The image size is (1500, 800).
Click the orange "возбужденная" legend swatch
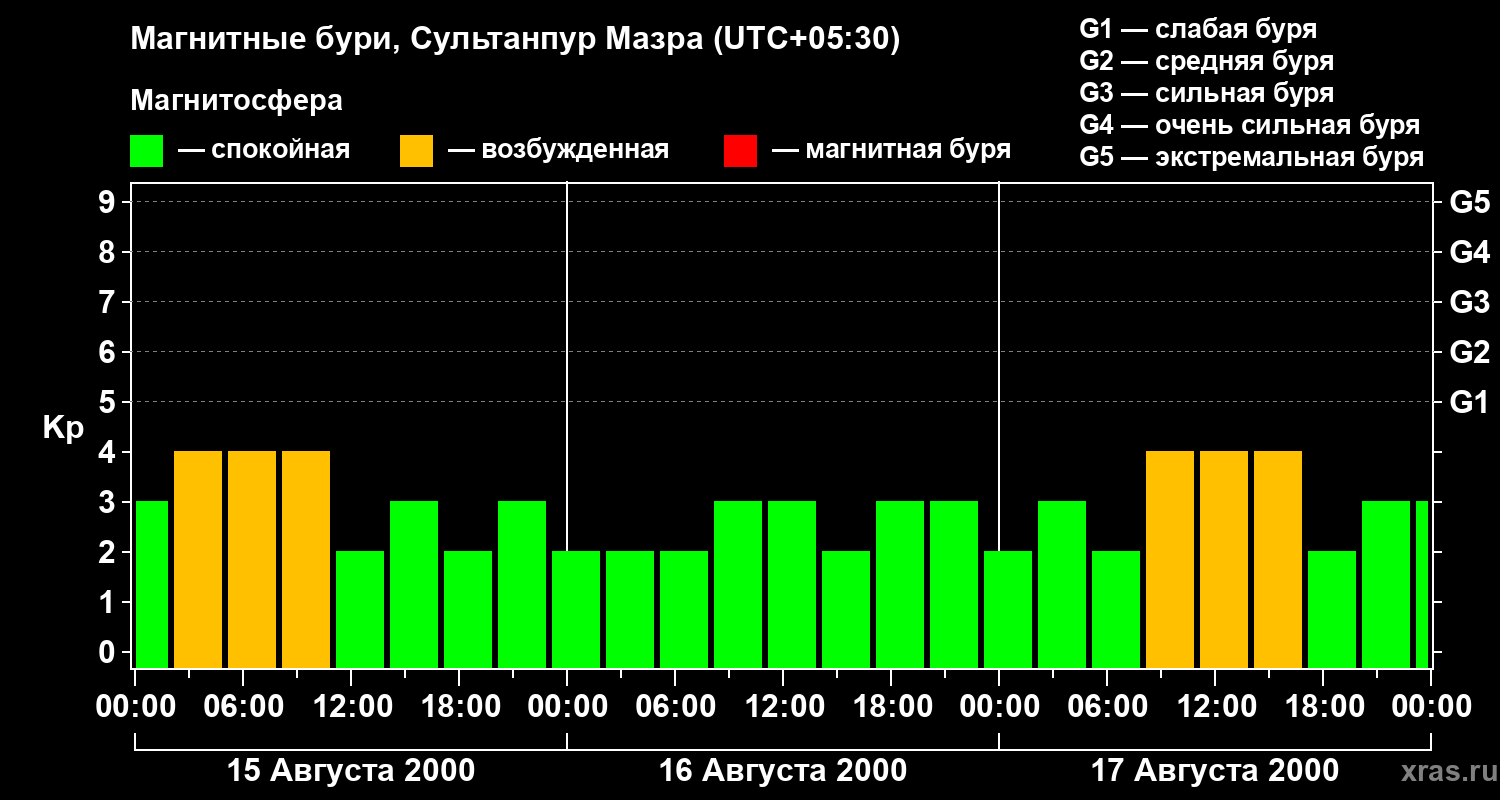click(x=417, y=151)
